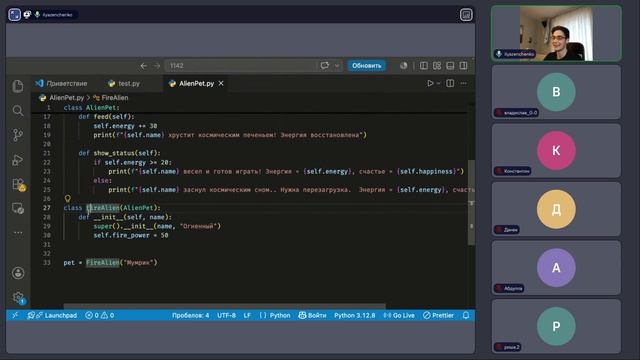This screenshot has width=640, height=360.
Task: Click the FireAlien breadcrumb
Action: point(111,98)
